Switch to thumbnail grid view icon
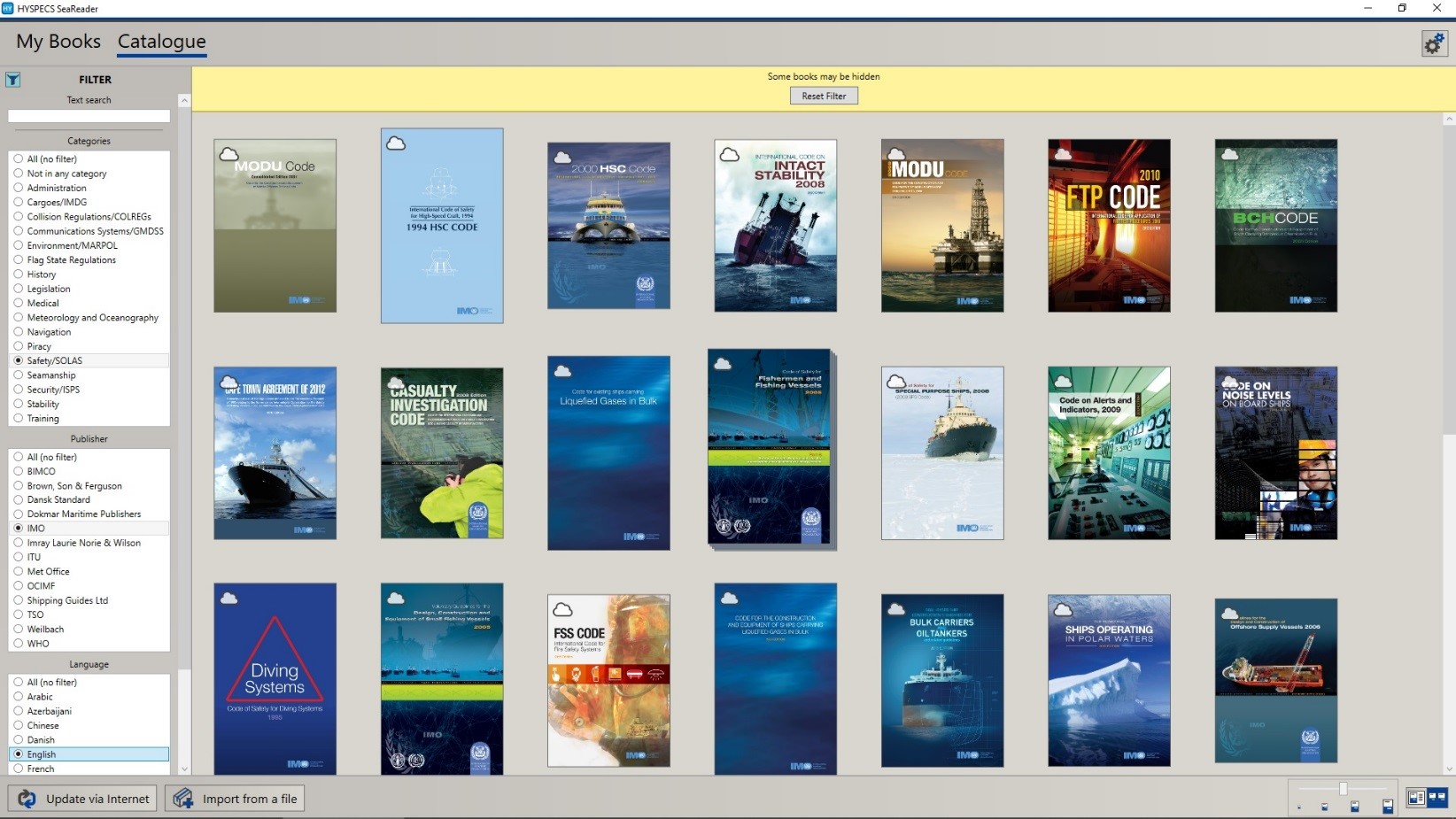 1437,798
